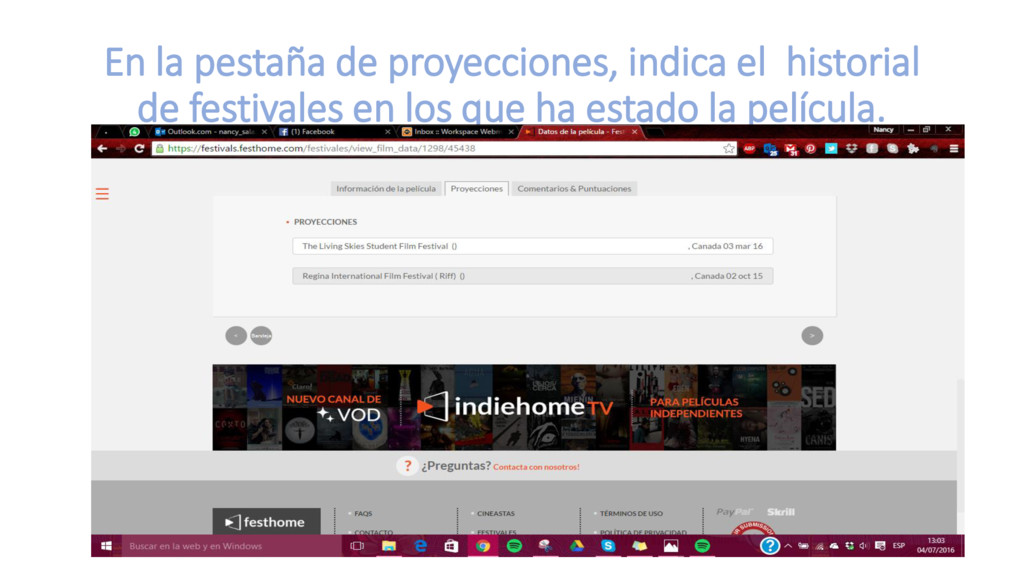Open the Chrome main menu icon
The width and height of the screenshot is (1024, 576).
(953, 149)
